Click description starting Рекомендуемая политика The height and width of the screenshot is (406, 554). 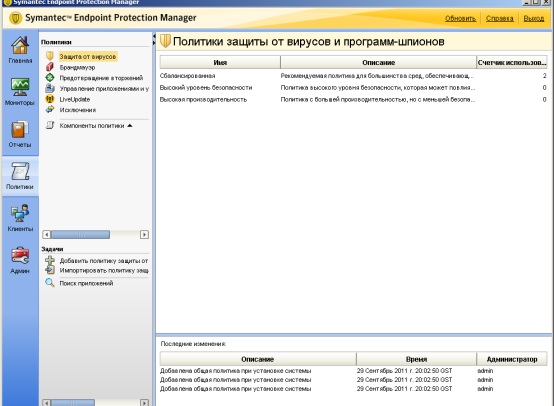(x=377, y=76)
